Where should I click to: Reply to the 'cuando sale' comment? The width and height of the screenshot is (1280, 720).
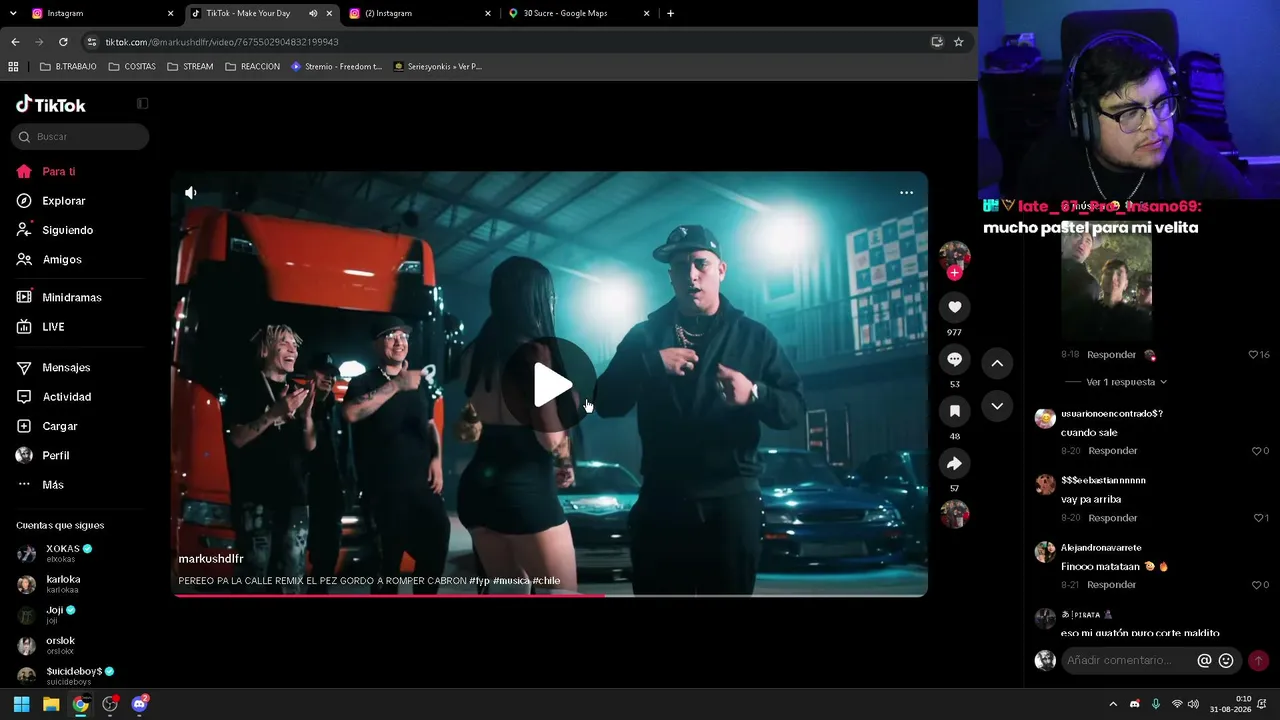[1113, 451]
